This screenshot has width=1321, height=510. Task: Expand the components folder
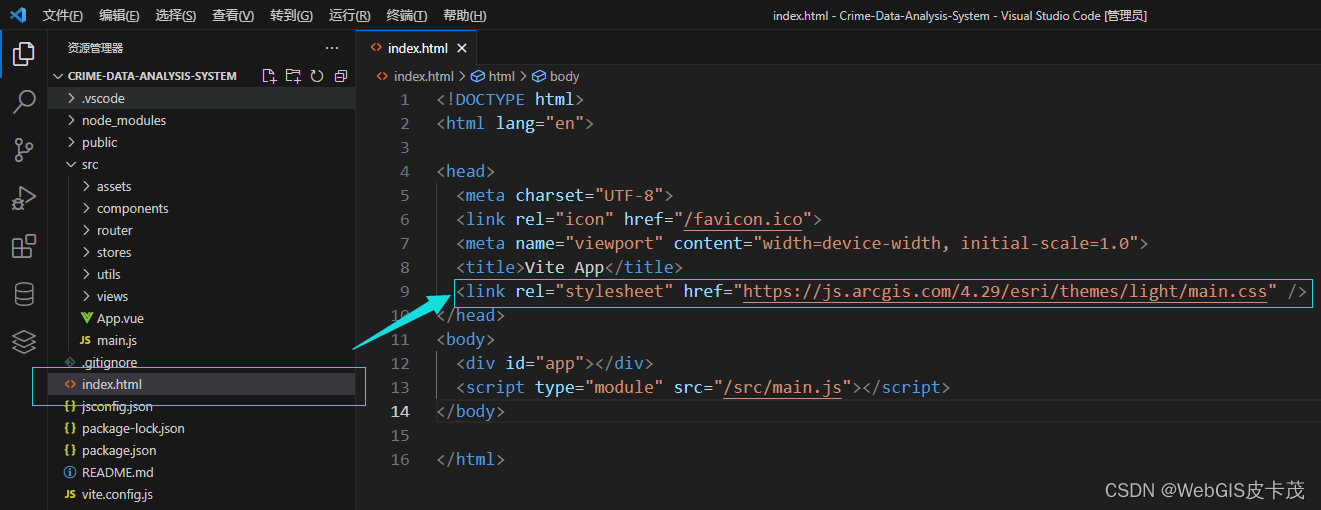[x=201, y=208]
